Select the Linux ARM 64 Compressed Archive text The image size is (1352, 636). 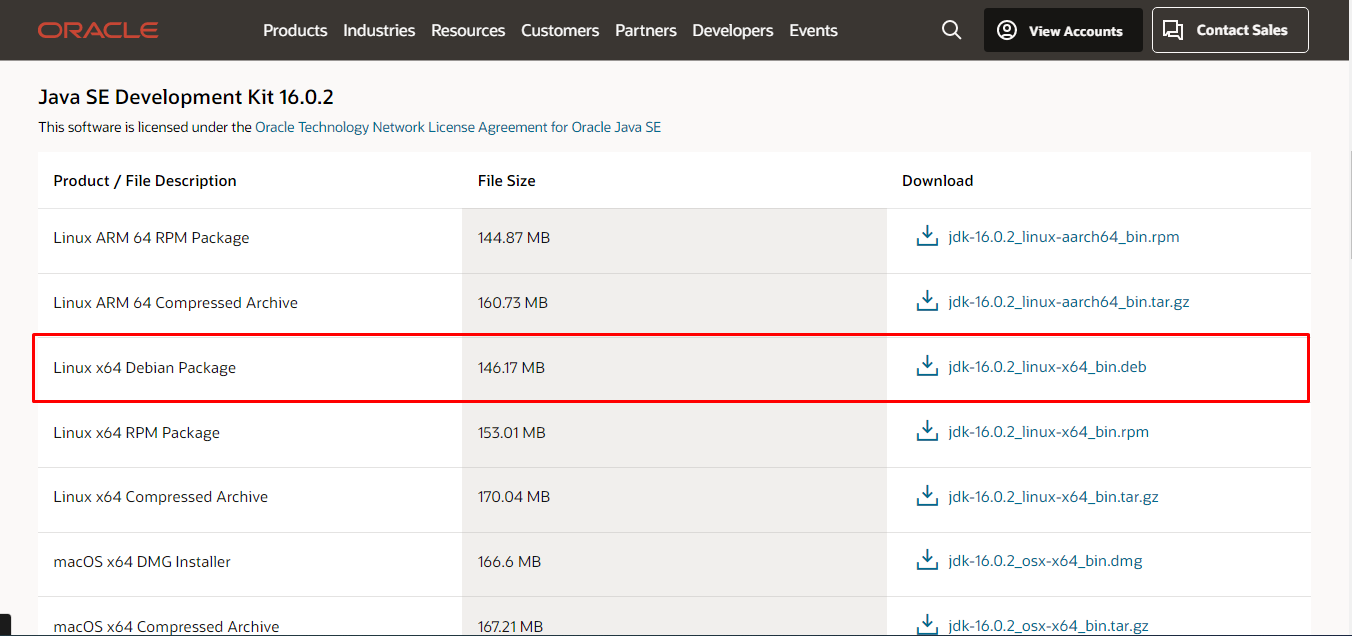click(x=175, y=303)
